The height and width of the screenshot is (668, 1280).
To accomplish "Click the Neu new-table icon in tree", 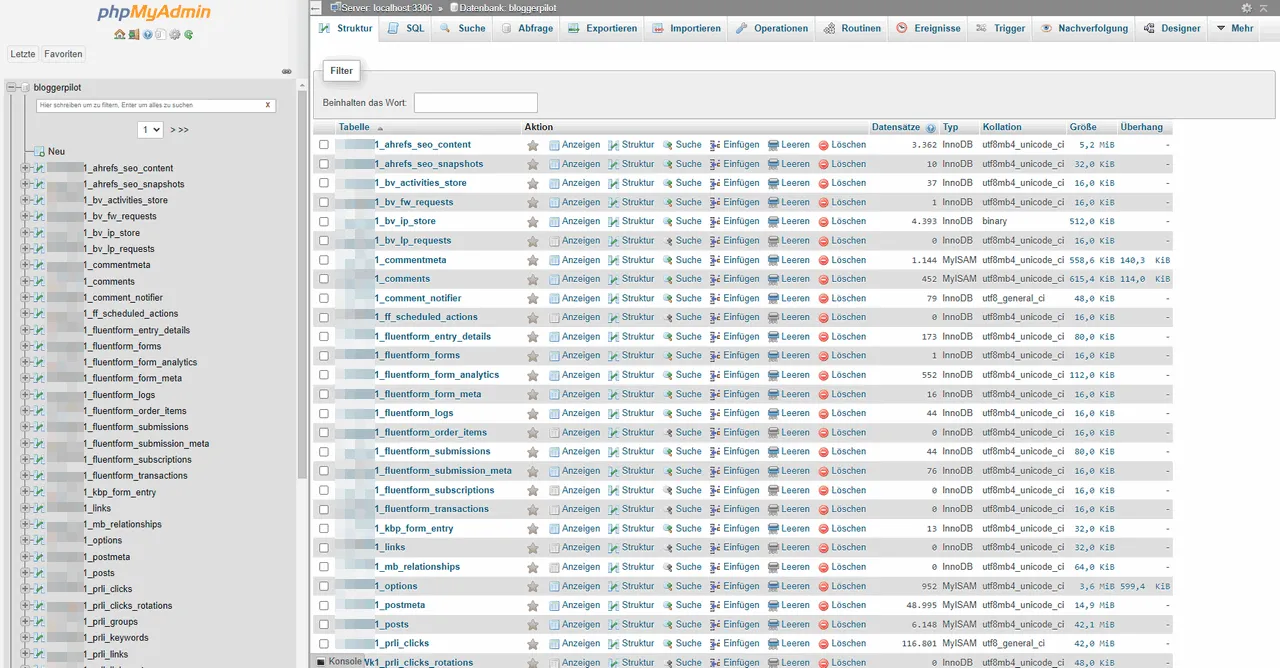I will point(40,152).
